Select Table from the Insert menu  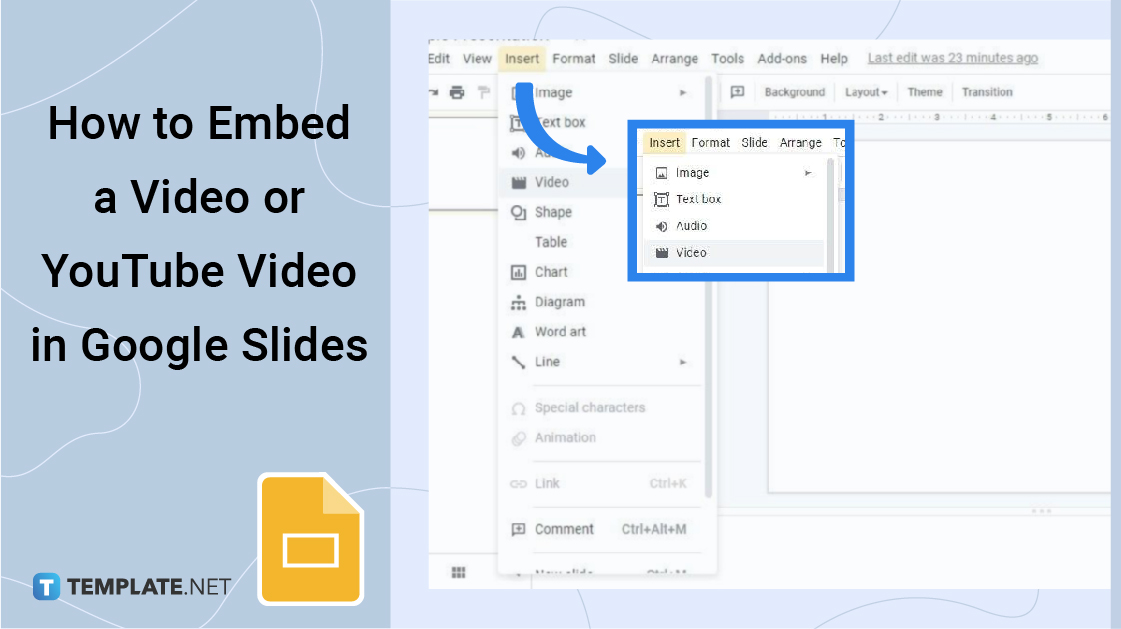tap(550, 242)
